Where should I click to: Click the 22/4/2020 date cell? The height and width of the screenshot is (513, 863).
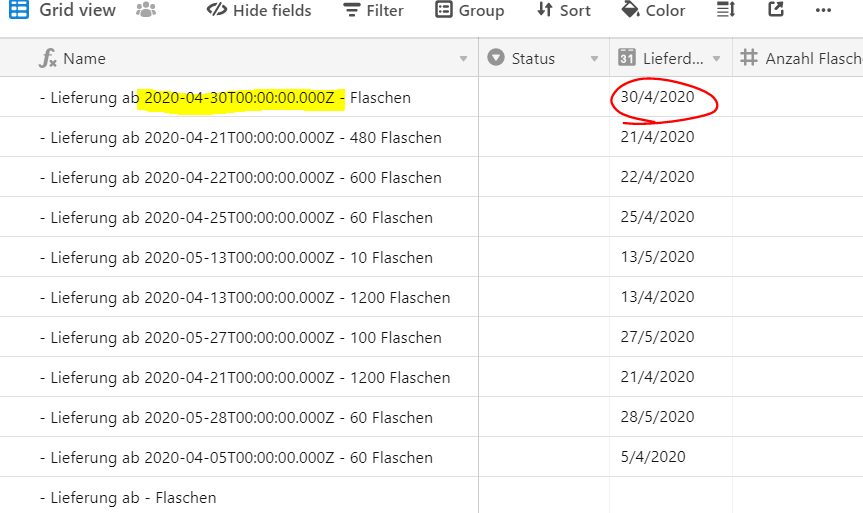(671, 177)
